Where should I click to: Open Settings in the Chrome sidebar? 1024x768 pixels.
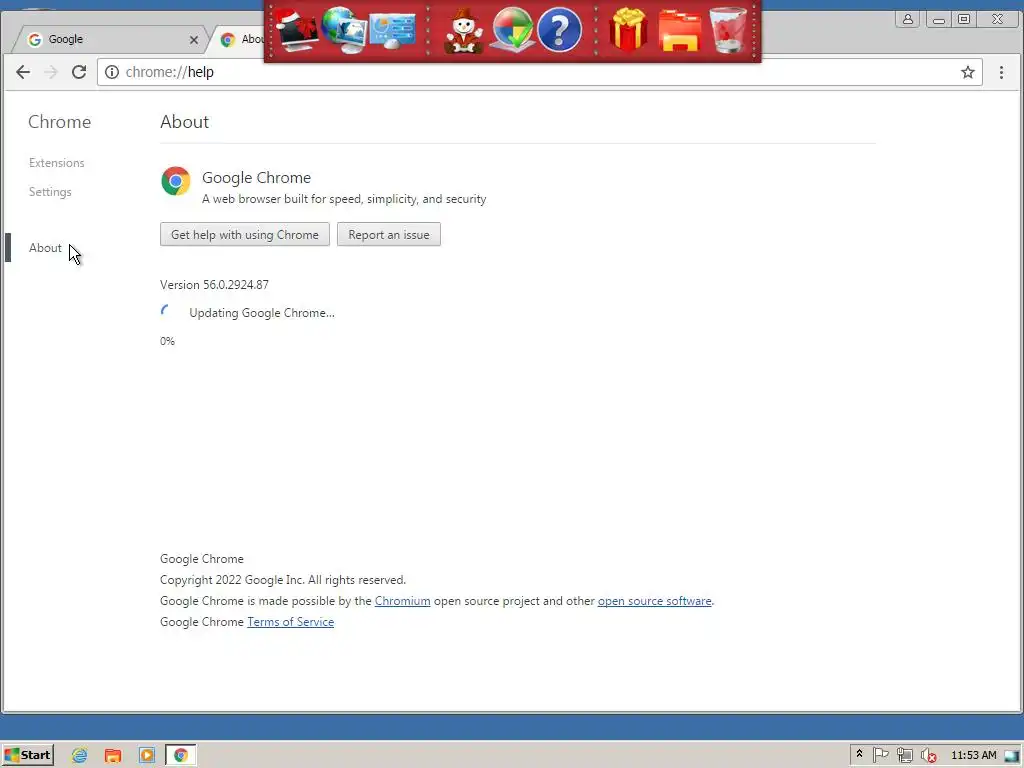pyautogui.click(x=50, y=192)
